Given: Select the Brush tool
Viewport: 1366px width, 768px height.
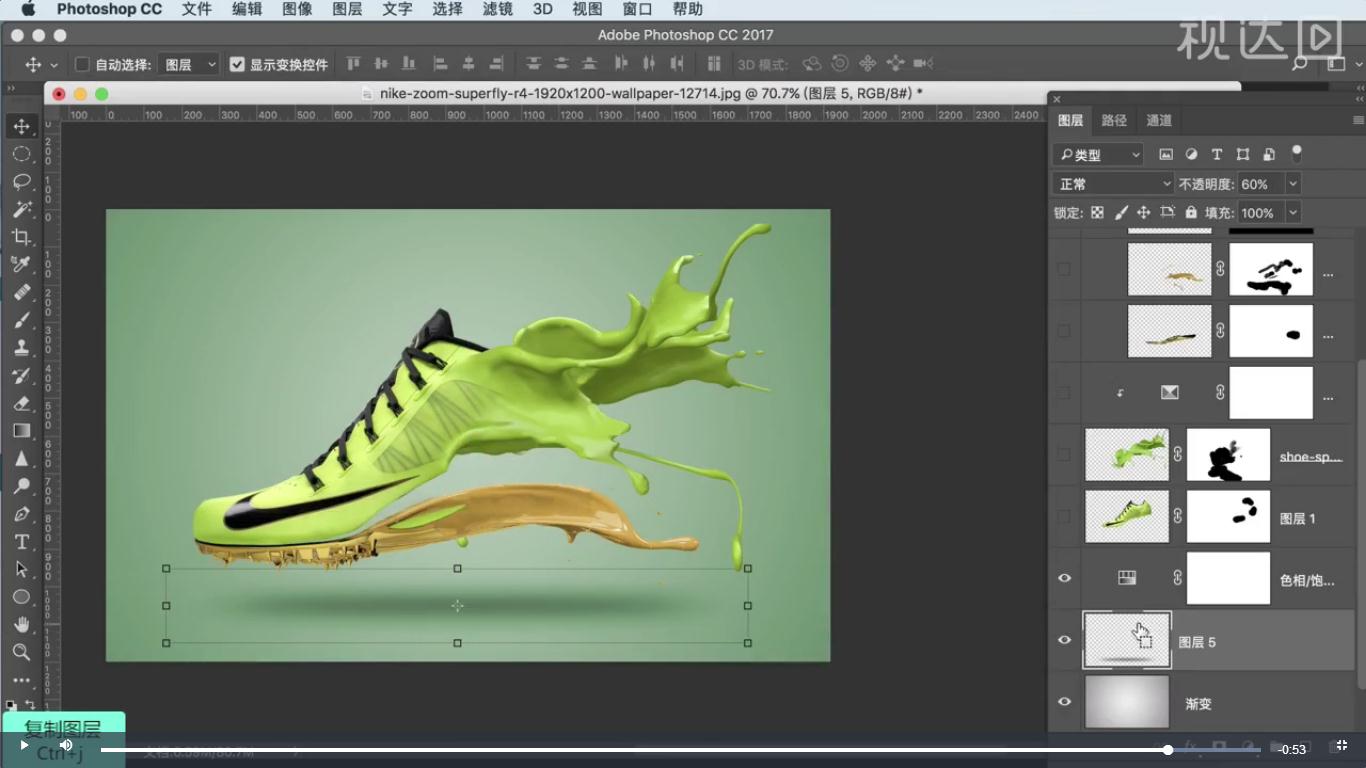Looking at the screenshot, I should pyautogui.click(x=21, y=320).
